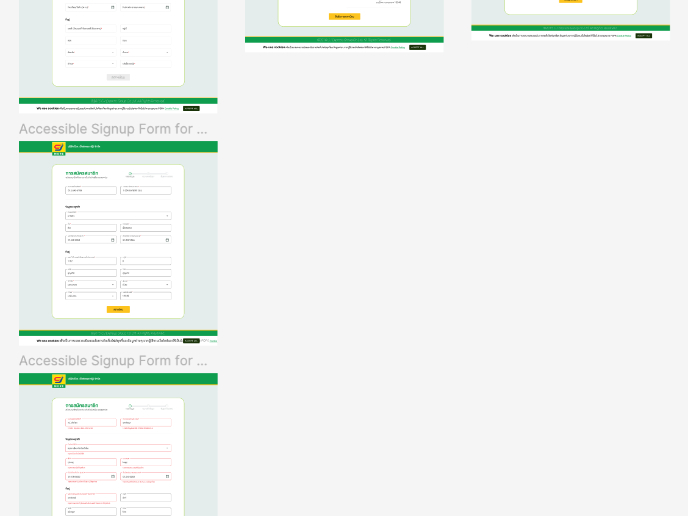Click the yellow submit button in the filled form frame

pos(118,309)
